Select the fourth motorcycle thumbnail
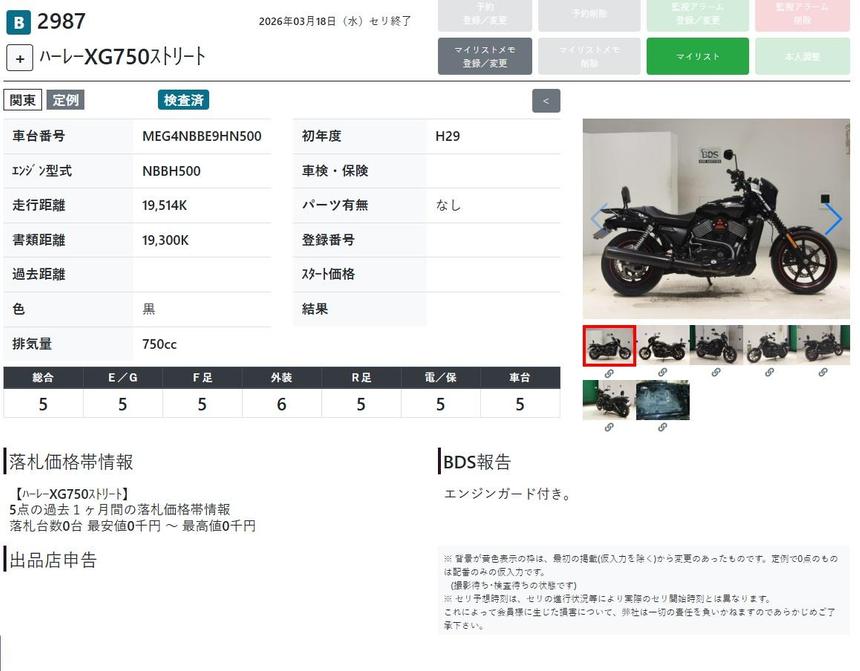 [x=769, y=345]
